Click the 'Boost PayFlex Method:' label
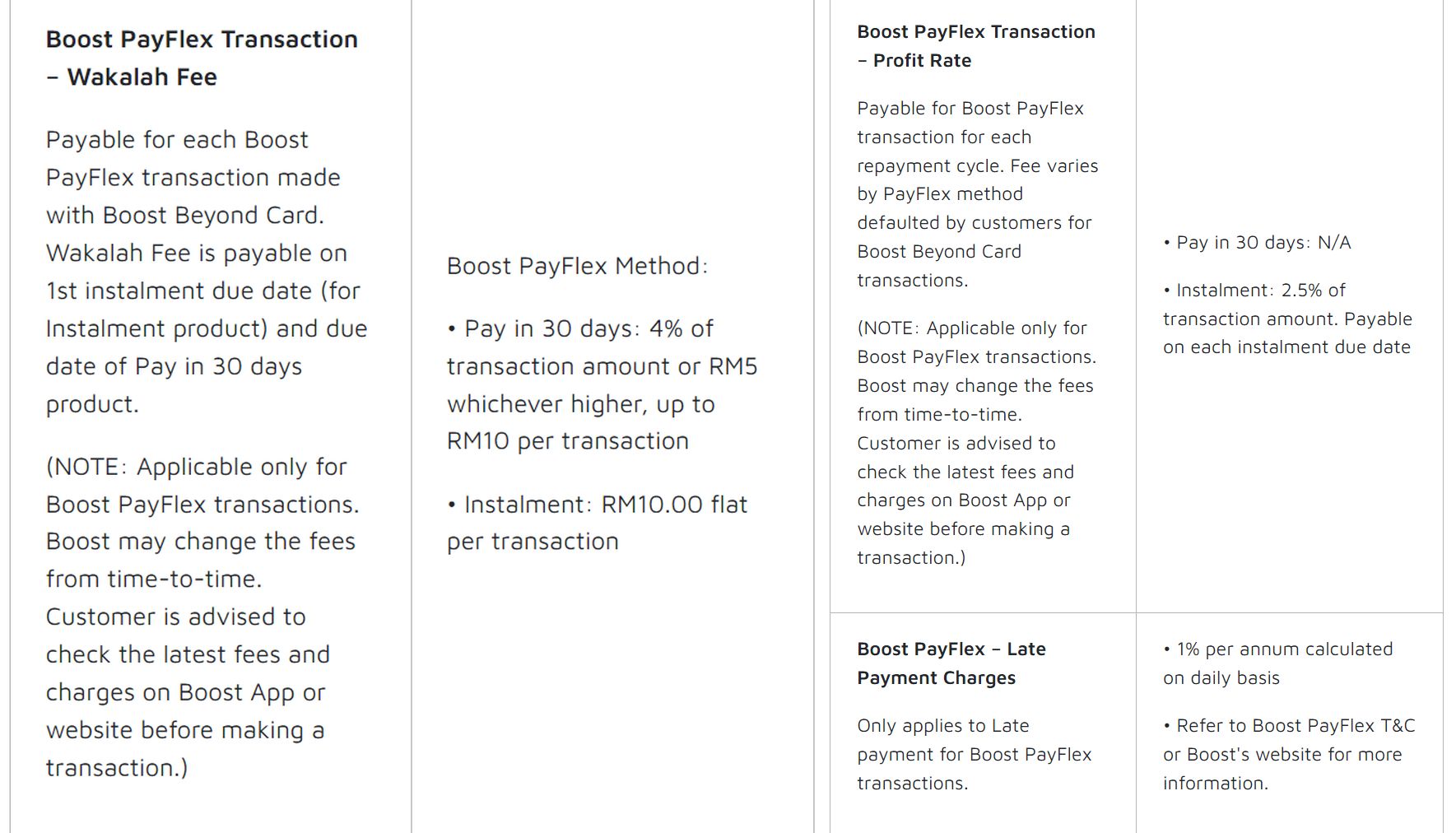The width and height of the screenshot is (1456, 833). coord(577,266)
